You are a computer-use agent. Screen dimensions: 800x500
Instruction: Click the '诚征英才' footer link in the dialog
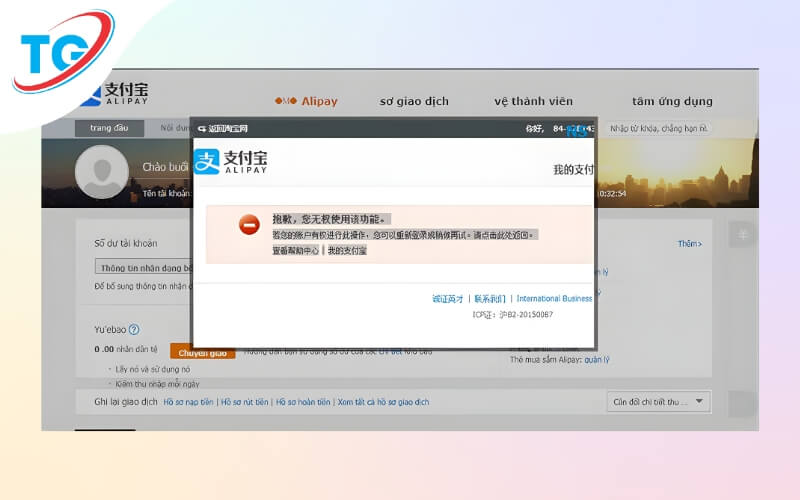[x=447, y=299]
